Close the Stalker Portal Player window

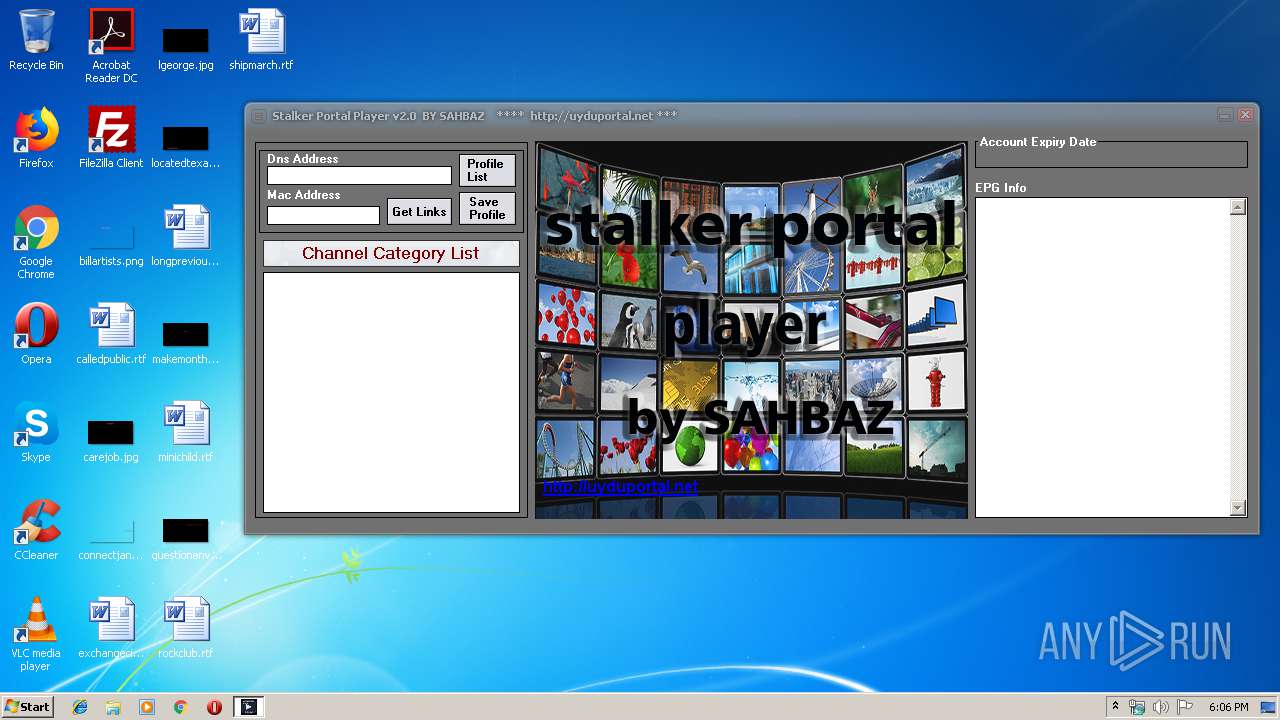[x=1246, y=115]
